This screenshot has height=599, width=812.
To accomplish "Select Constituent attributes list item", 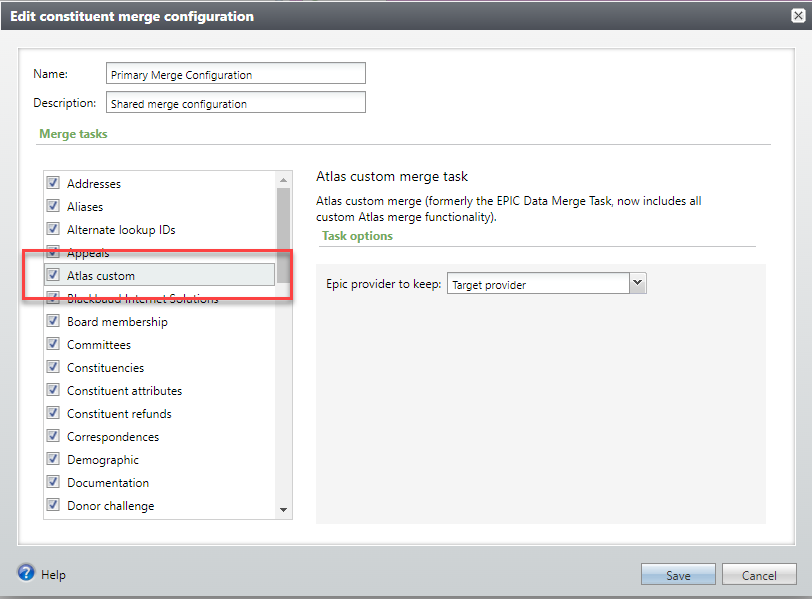I will [x=124, y=391].
